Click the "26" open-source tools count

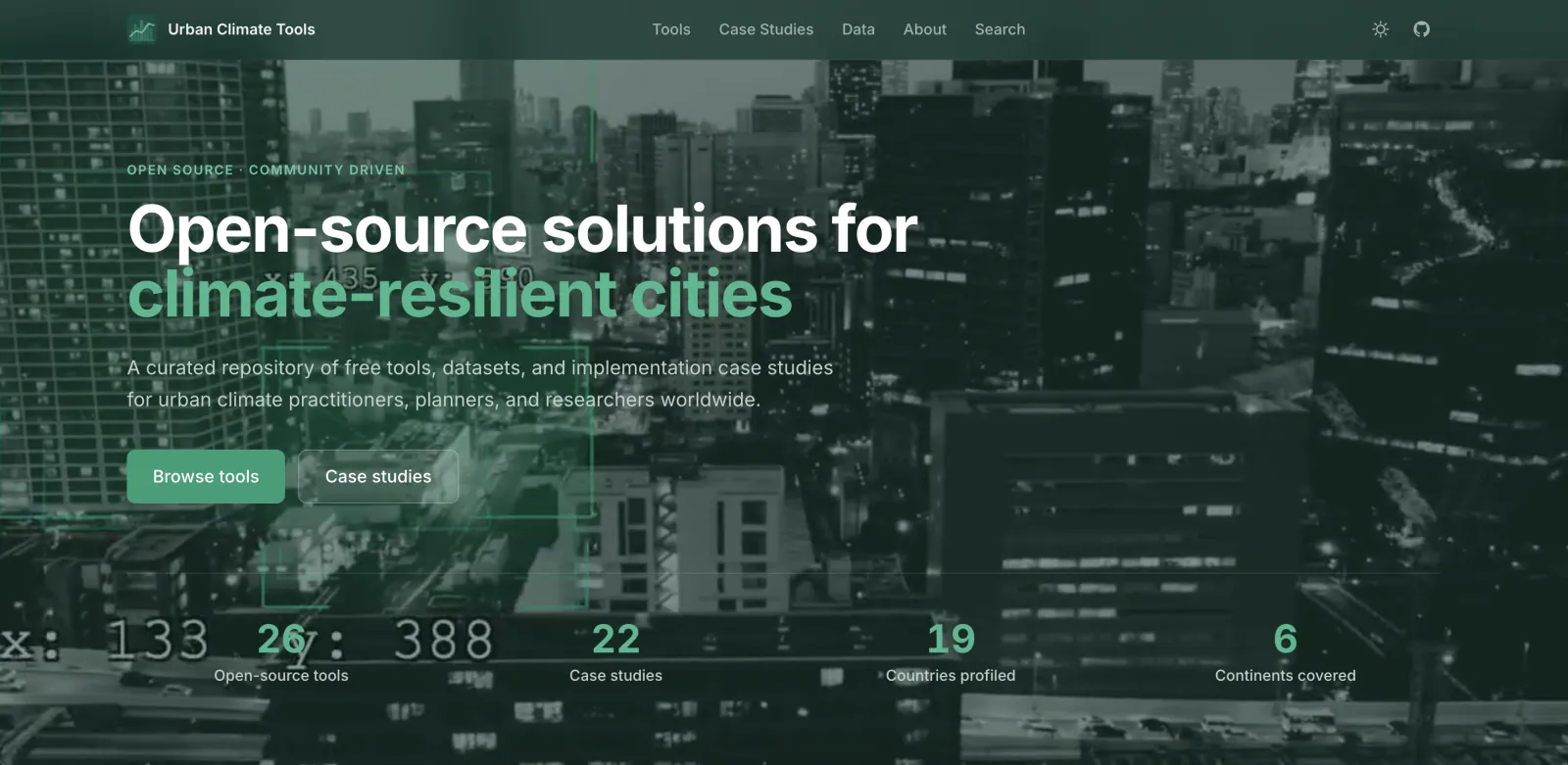[281, 640]
